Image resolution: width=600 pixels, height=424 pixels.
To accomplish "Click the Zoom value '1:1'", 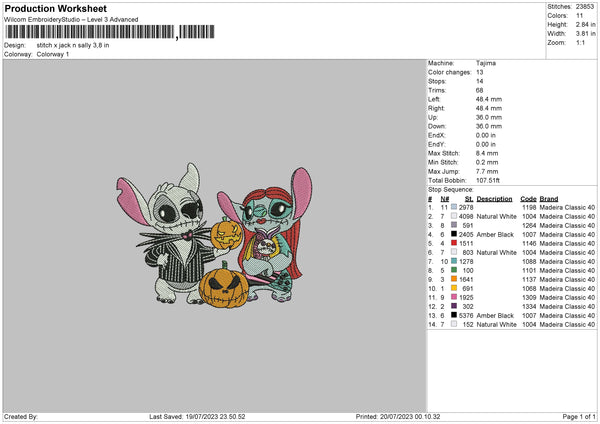I will 580,42.
